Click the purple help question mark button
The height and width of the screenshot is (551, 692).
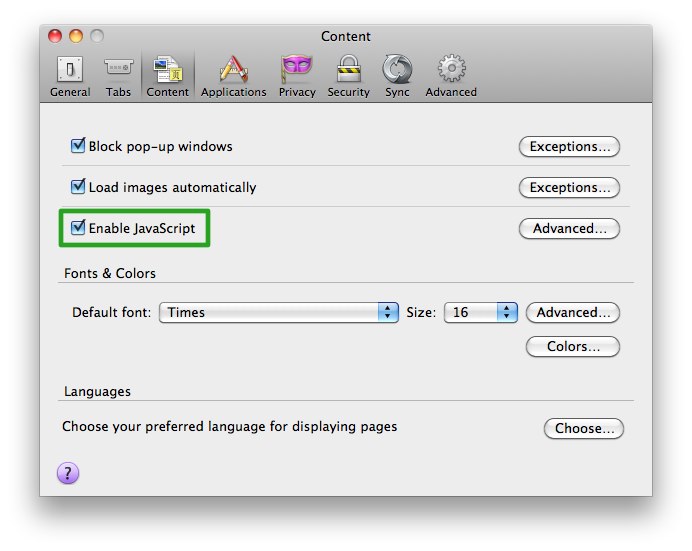[68, 473]
